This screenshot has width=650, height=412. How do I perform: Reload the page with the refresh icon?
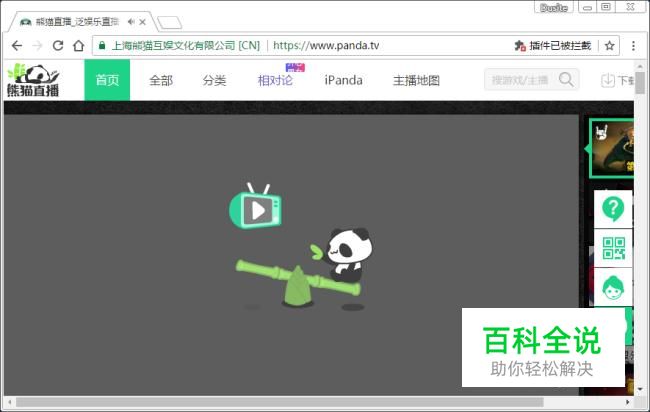coord(58,46)
